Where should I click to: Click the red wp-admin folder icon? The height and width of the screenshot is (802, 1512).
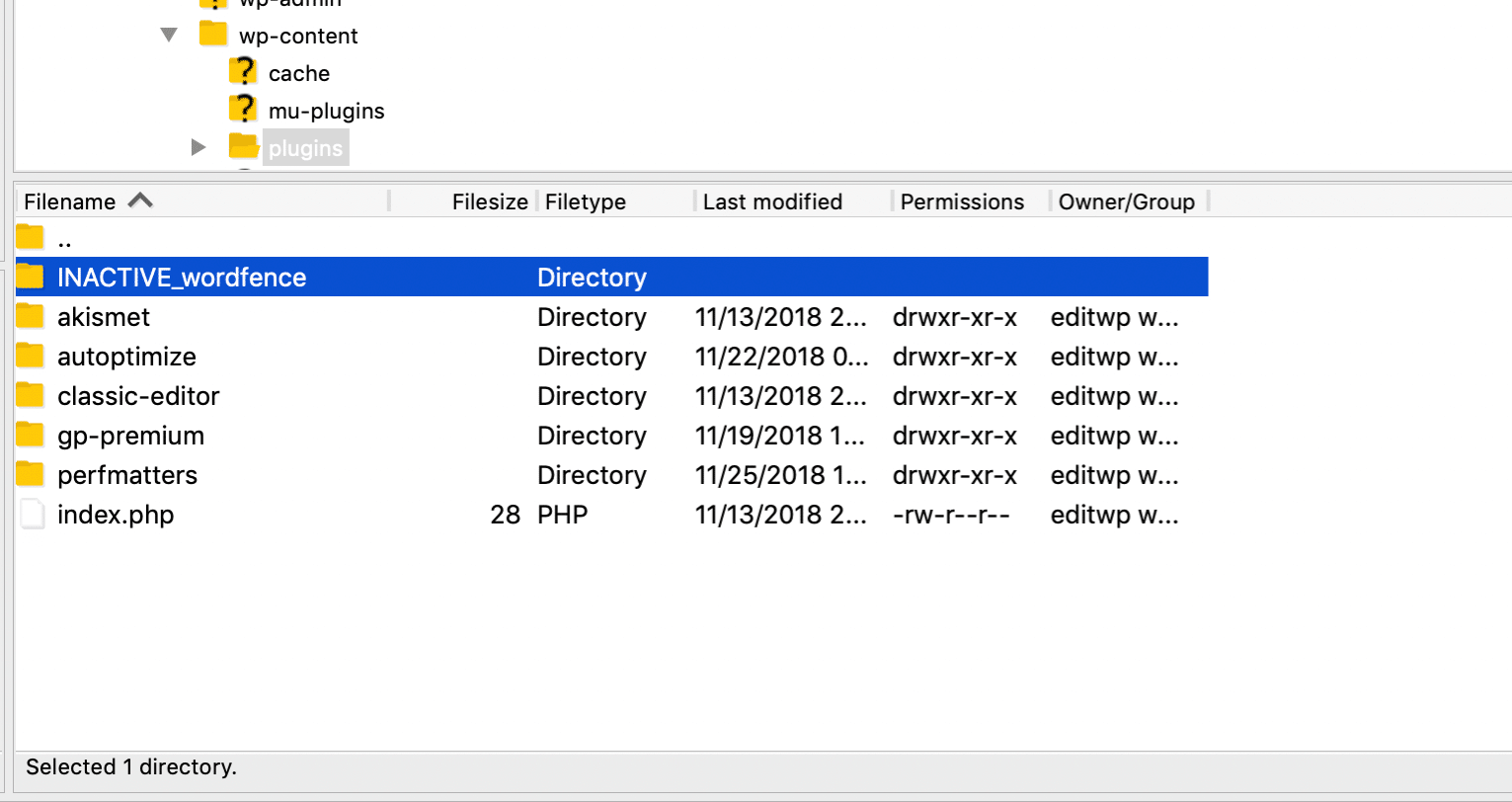coord(214,4)
